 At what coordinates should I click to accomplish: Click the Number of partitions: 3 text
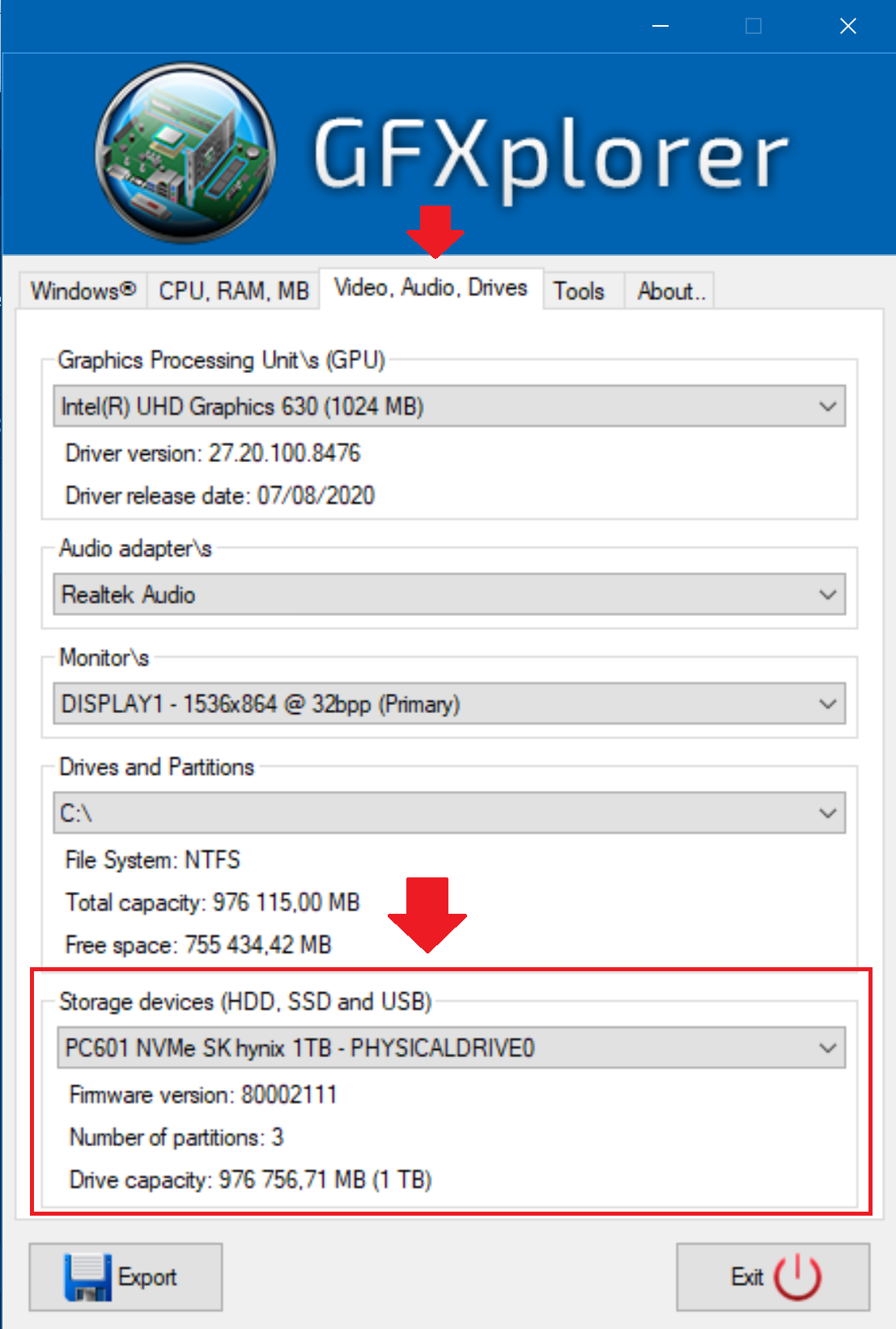[176, 1137]
